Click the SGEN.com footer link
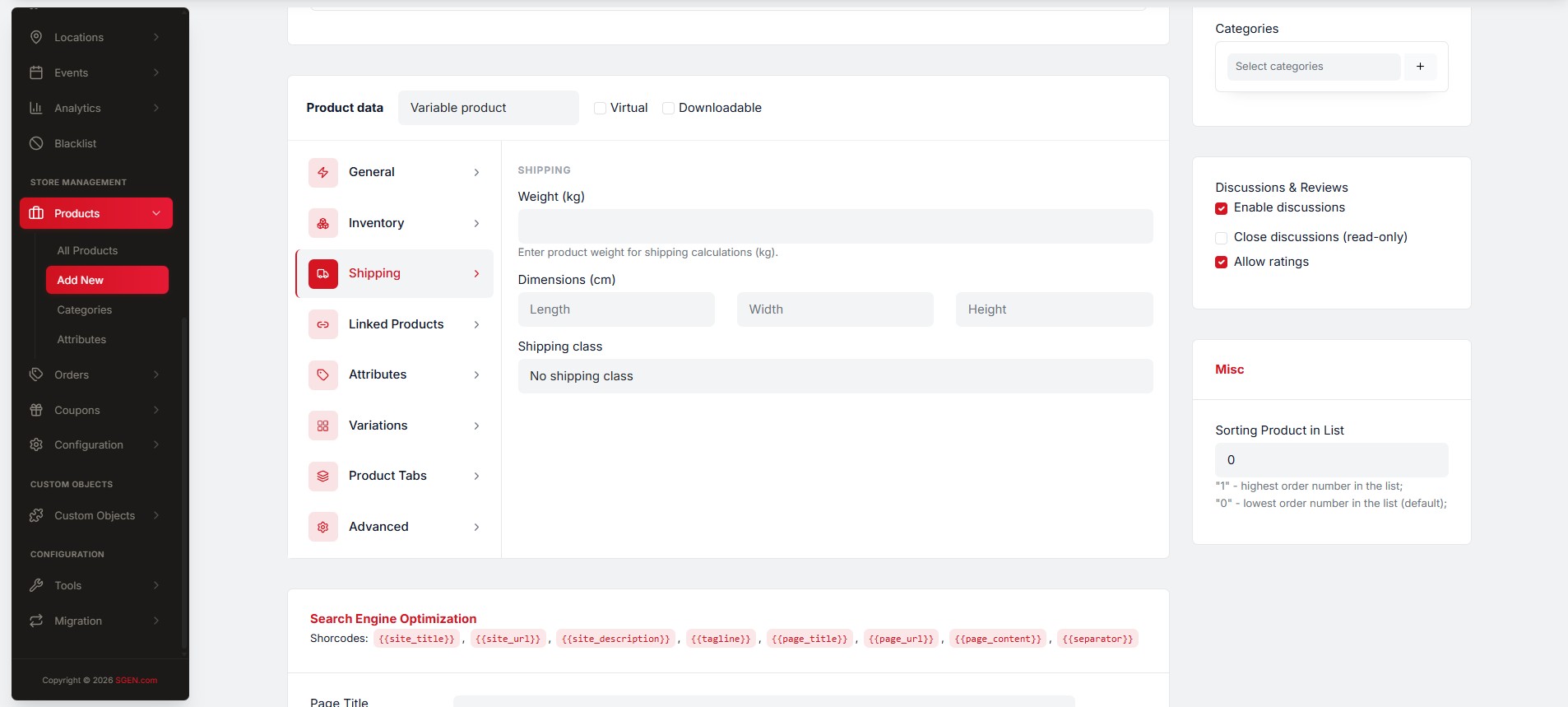The height and width of the screenshot is (707, 1568). point(137,681)
